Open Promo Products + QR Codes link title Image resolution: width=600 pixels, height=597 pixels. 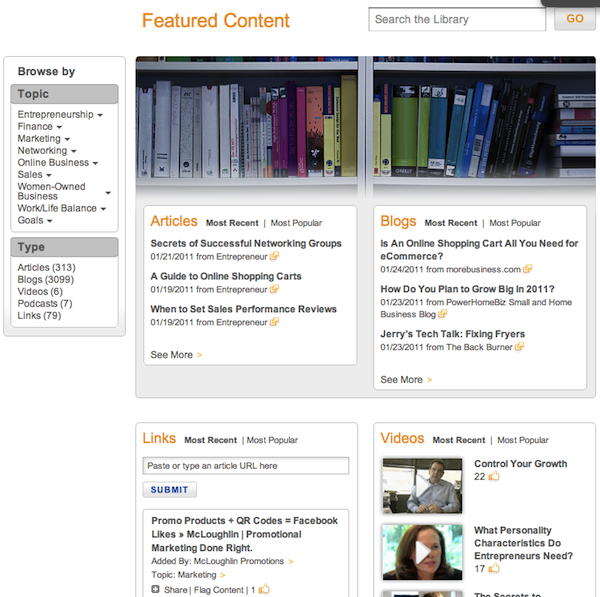coord(245,534)
